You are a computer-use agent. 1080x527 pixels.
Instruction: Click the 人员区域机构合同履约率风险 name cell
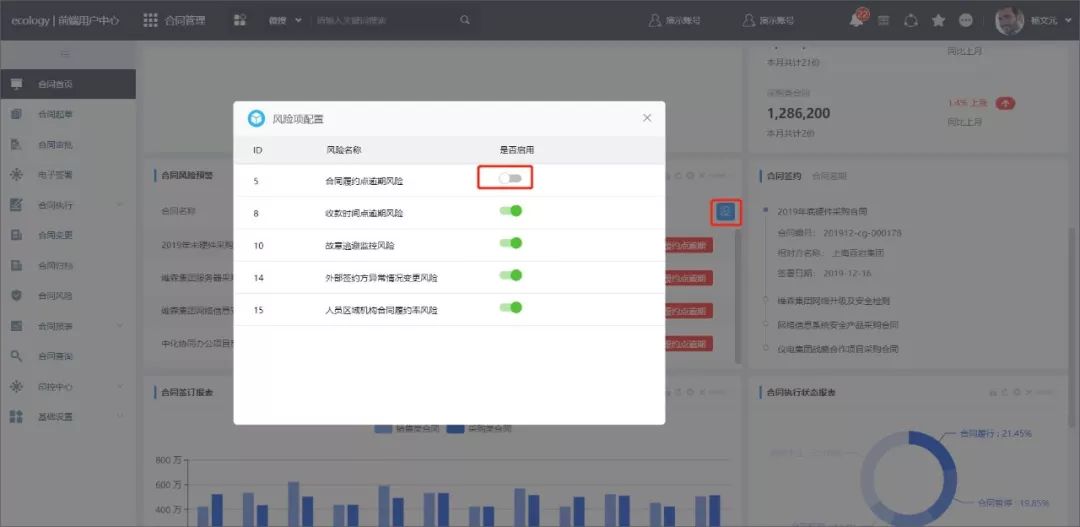(x=382, y=310)
